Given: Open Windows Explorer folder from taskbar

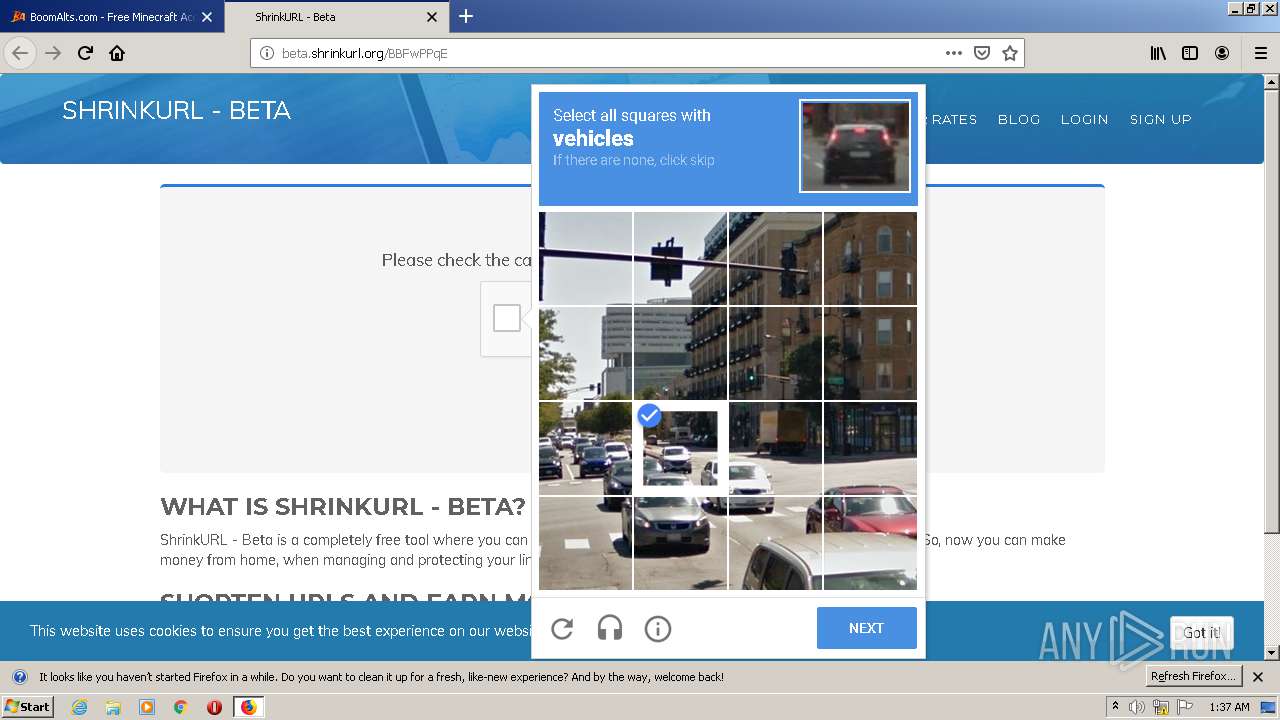Looking at the screenshot, I should coord(113,707).
